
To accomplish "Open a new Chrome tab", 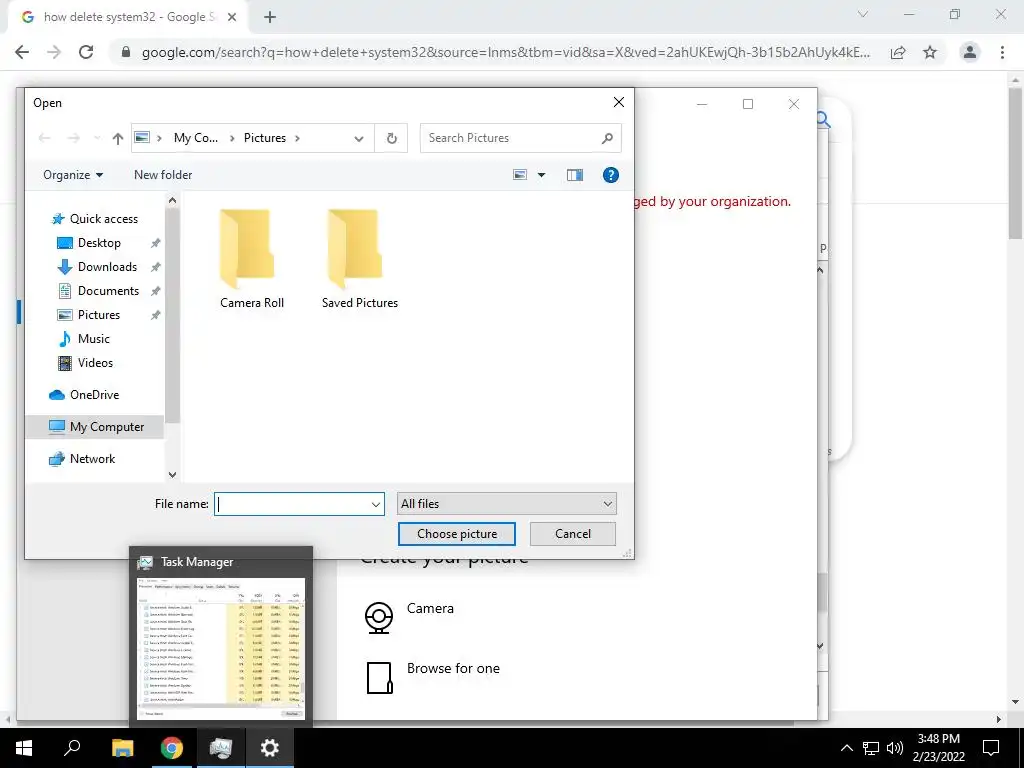I will [270, 17].
